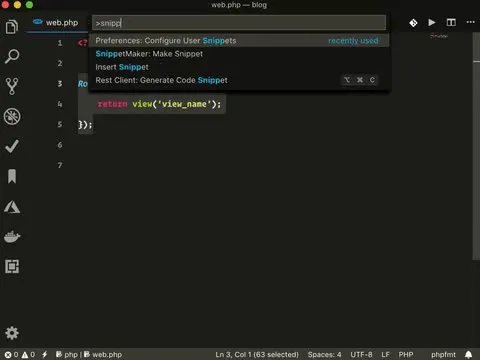The width and height of the screenshot is (480, 360).
Task: Open the More Actions ellipsis menu
Action: tap(470, 22)
